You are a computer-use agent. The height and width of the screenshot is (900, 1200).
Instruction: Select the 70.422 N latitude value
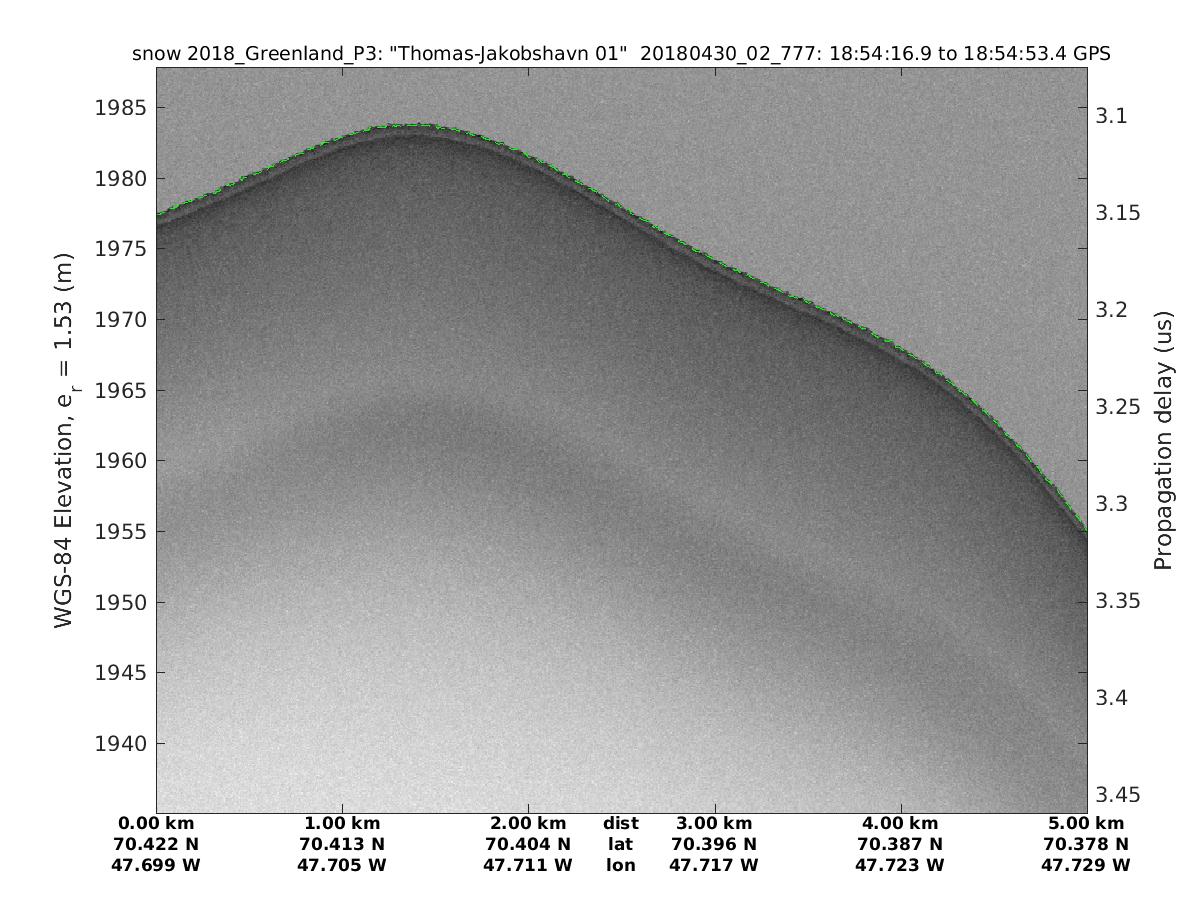coord(157,844)
